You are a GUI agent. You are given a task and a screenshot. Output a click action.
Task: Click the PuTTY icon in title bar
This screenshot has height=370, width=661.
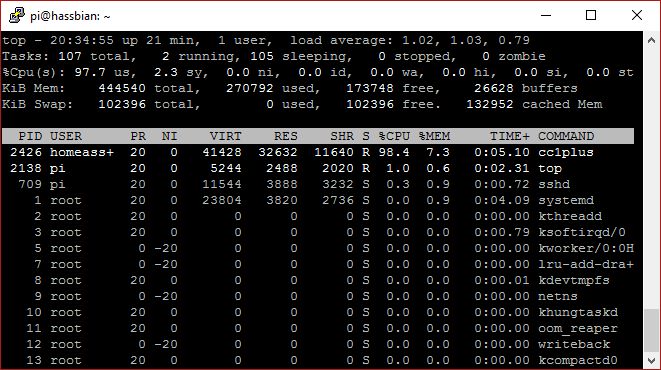(x=16, y=16)
